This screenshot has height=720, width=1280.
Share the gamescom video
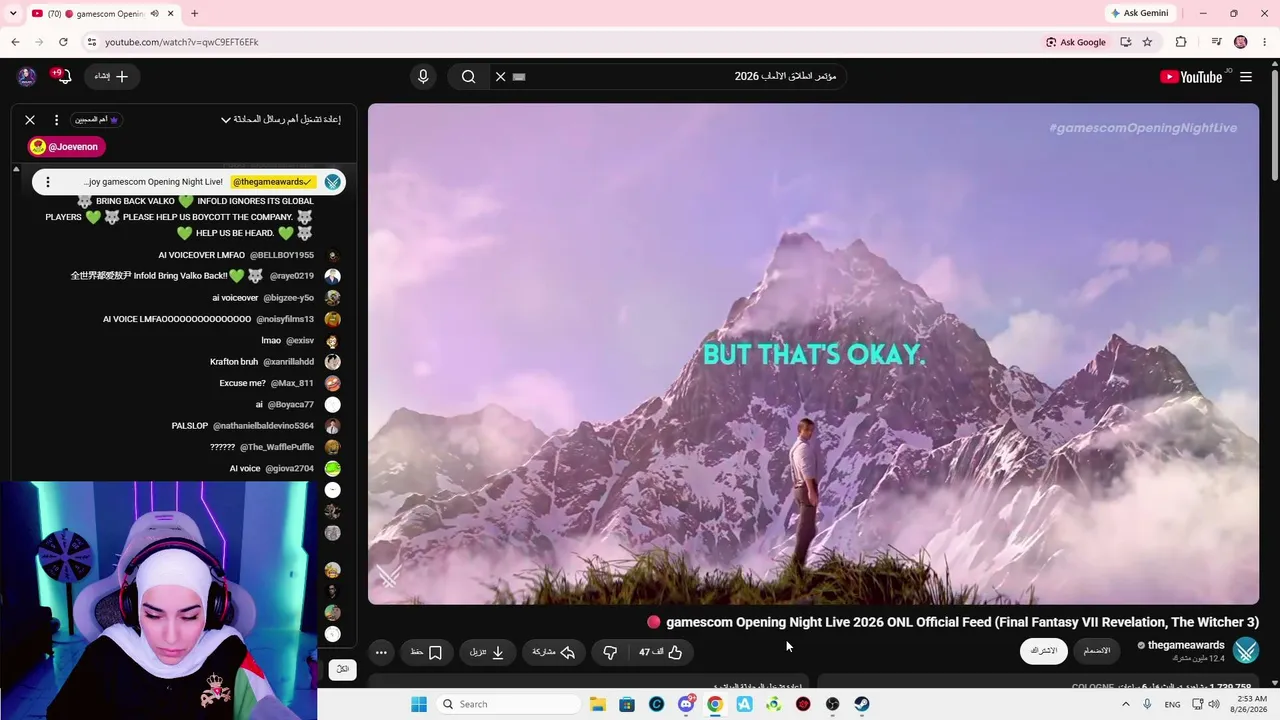[x=553, y=652]
